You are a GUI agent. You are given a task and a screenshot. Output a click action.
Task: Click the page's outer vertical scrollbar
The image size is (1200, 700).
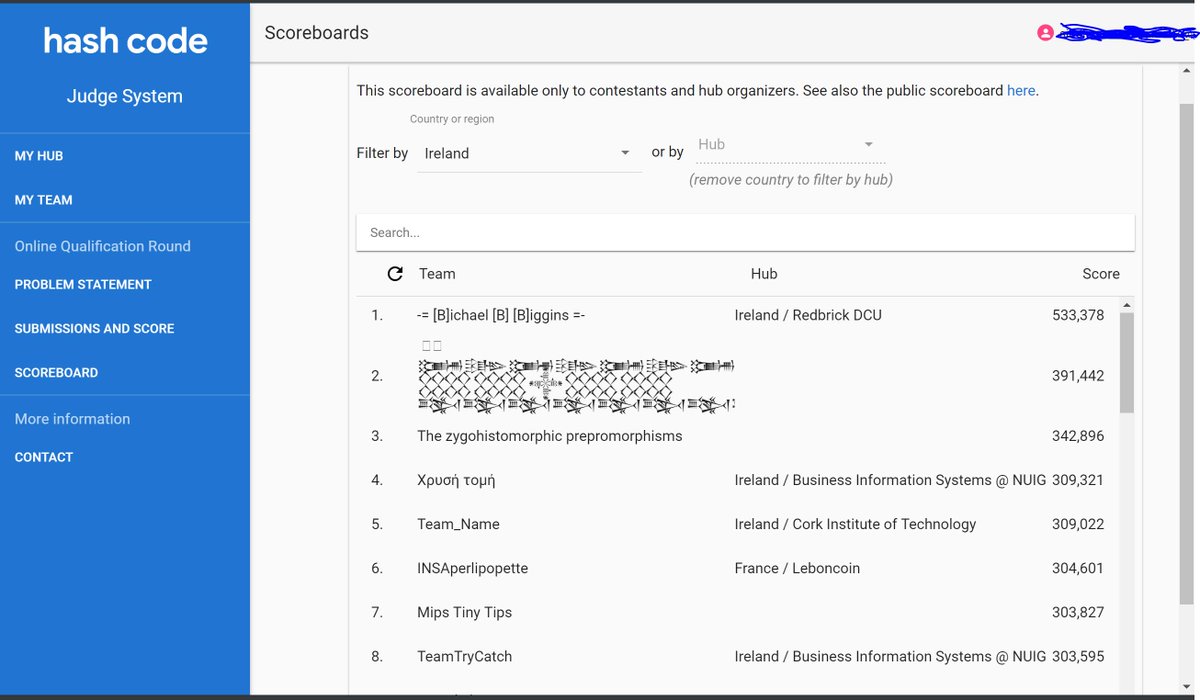(x=1187, y=354)
